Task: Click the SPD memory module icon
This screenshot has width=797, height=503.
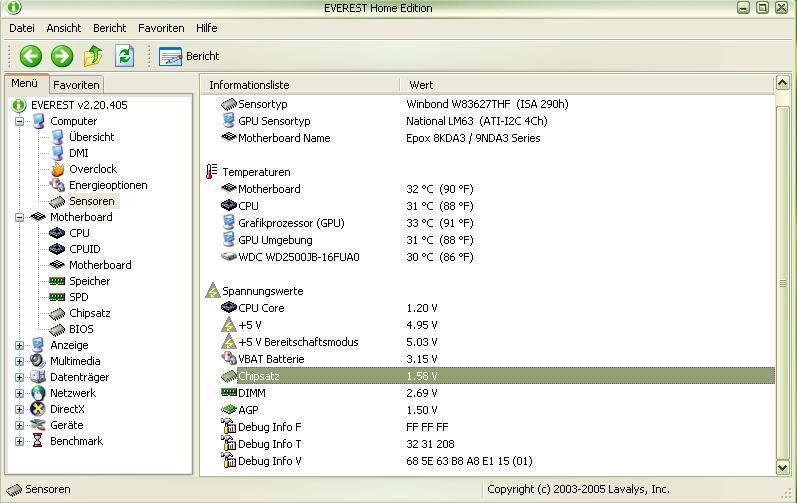Action: pos(57,297)
